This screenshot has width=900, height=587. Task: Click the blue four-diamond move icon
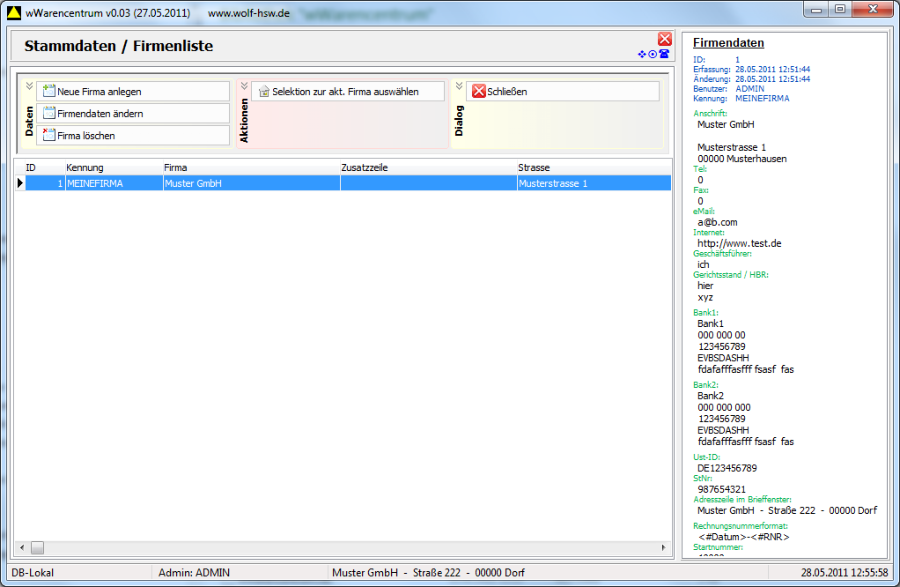pyautogui.click(x=642, y=54)
